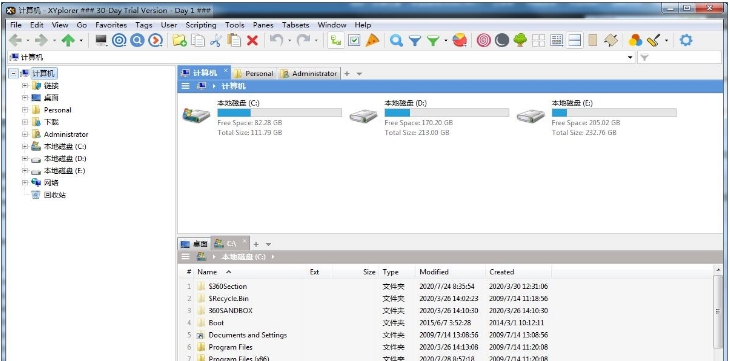Open the Tabsets menu

coord(295,25)
